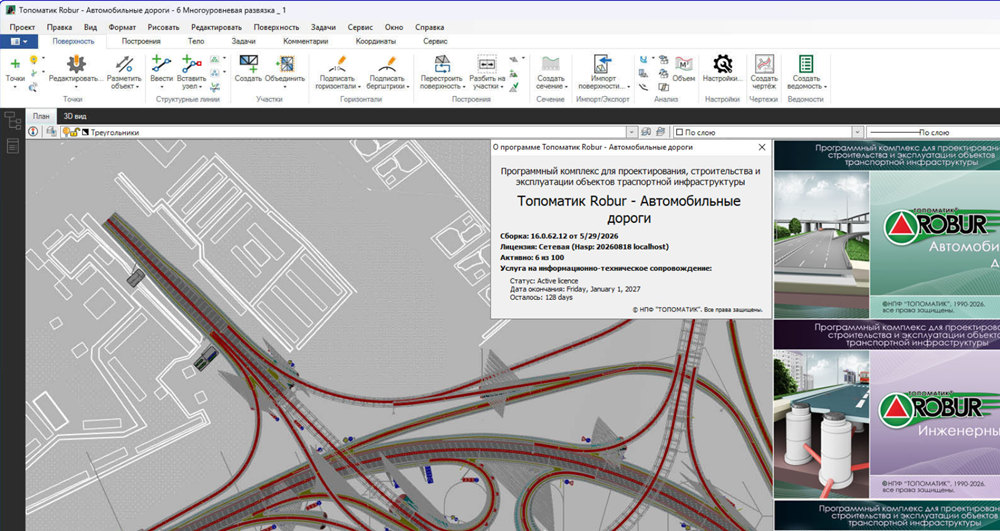
Task: Click the small lightbulb icon in Точки group
Action: tap(33, 60)
